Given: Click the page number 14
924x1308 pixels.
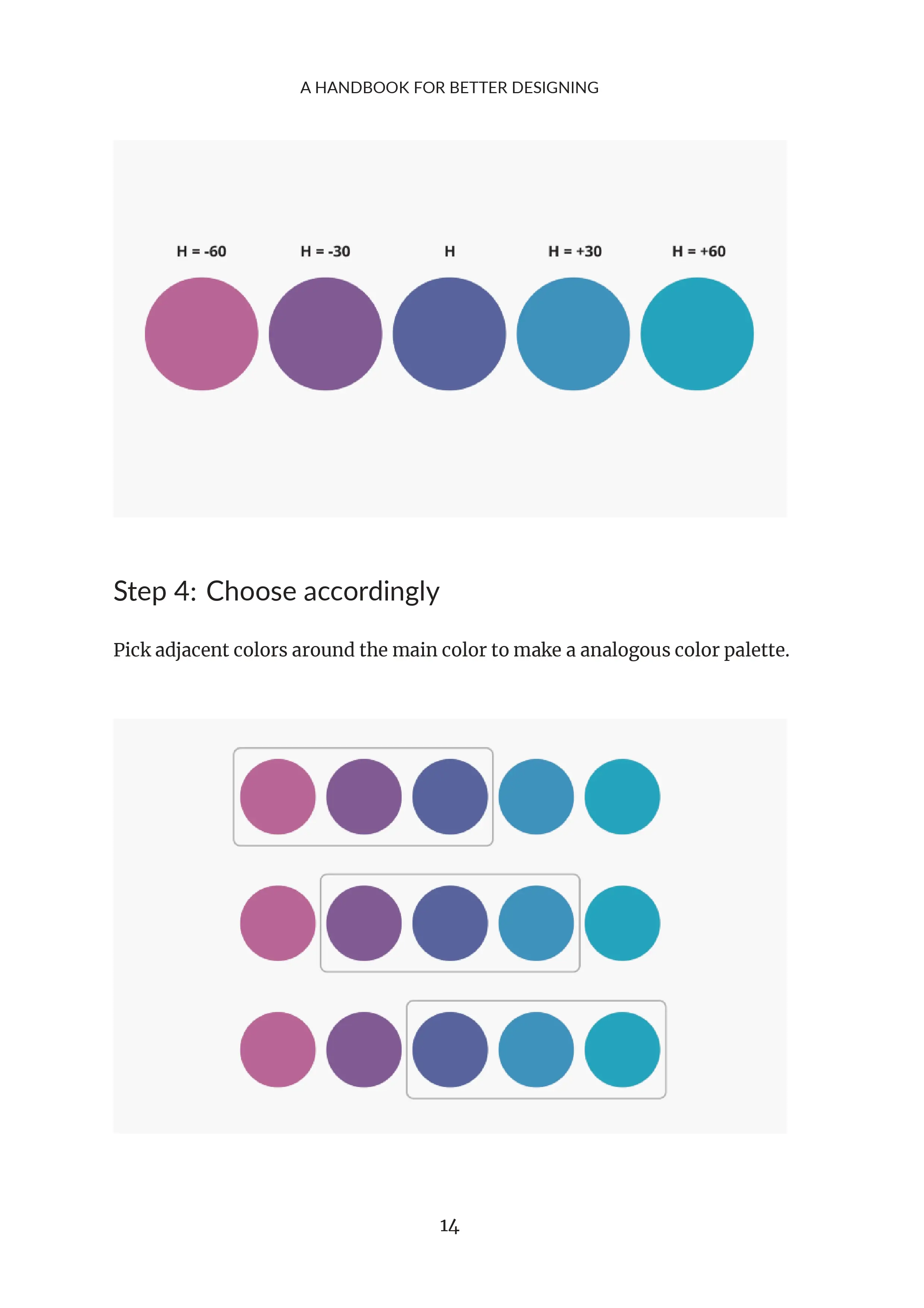Looking at the screenshot, I should coord(449,1226).
